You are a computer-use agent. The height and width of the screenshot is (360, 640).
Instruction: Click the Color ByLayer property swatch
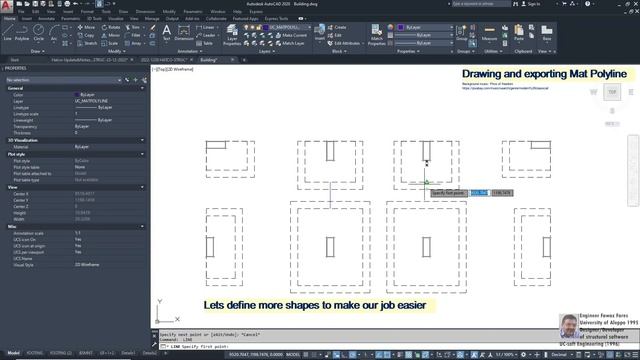click(x=77, y=95)
